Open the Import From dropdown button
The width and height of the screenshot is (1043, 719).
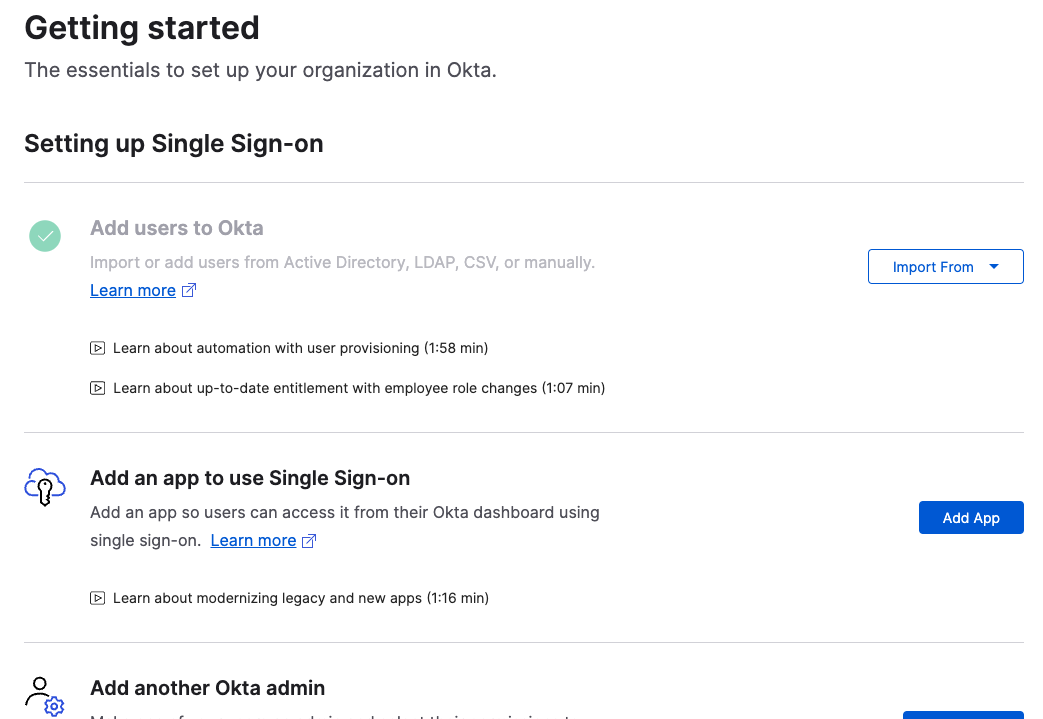(x=945, y=267)
